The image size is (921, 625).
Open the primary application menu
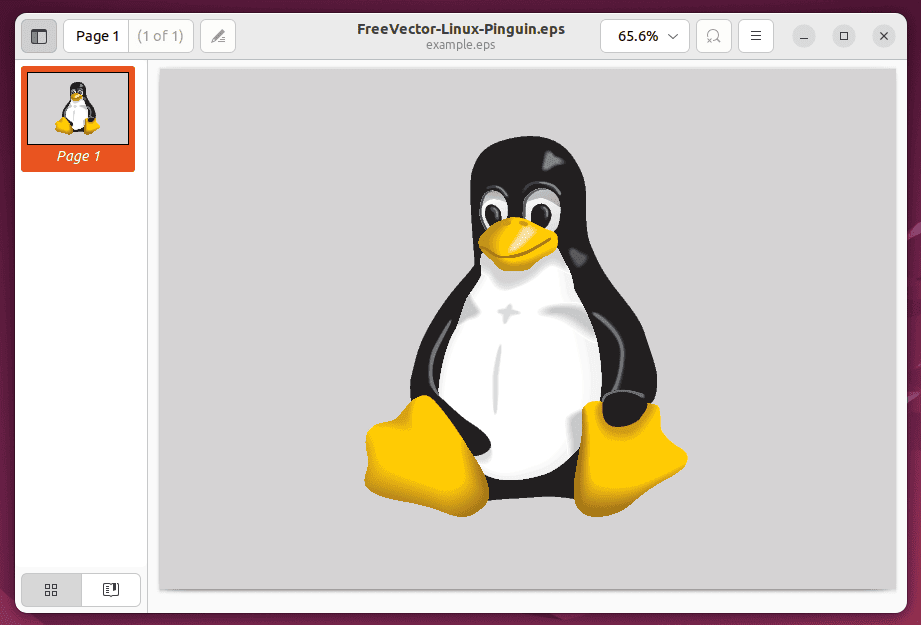[755, 36]
